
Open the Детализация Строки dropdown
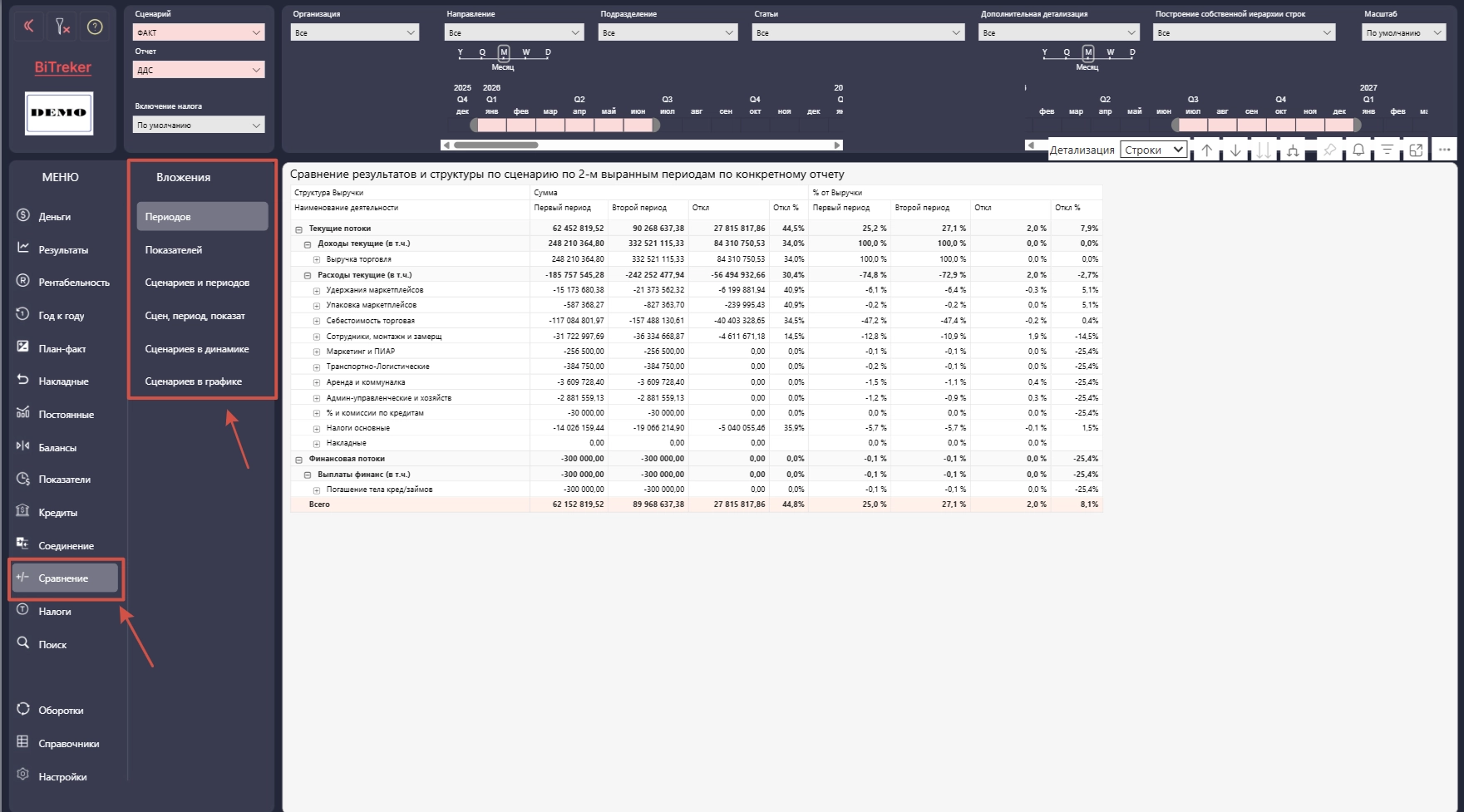(1153, 150)
